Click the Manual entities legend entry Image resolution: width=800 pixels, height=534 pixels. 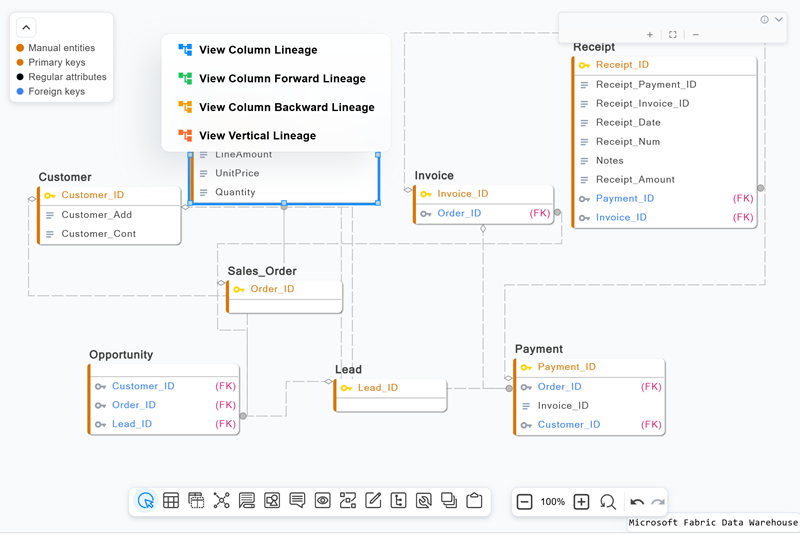(56, 47)
